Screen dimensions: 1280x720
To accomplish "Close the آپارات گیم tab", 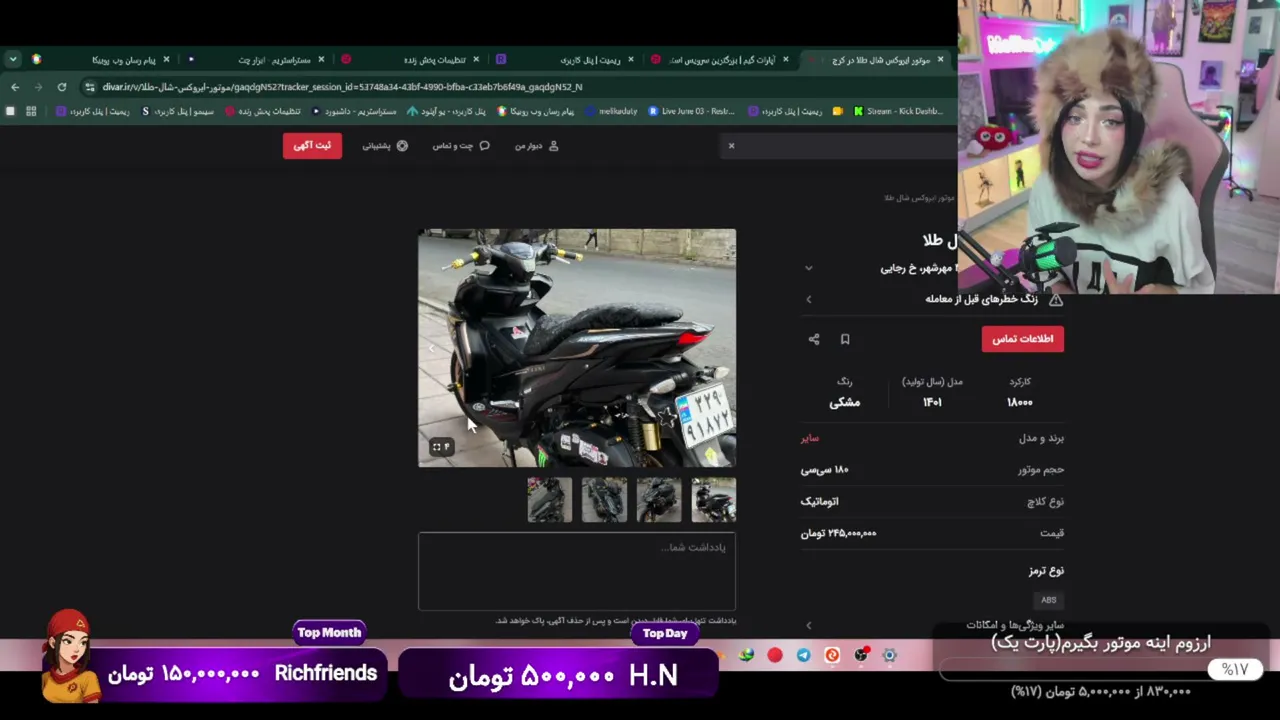I will point(786,60).
